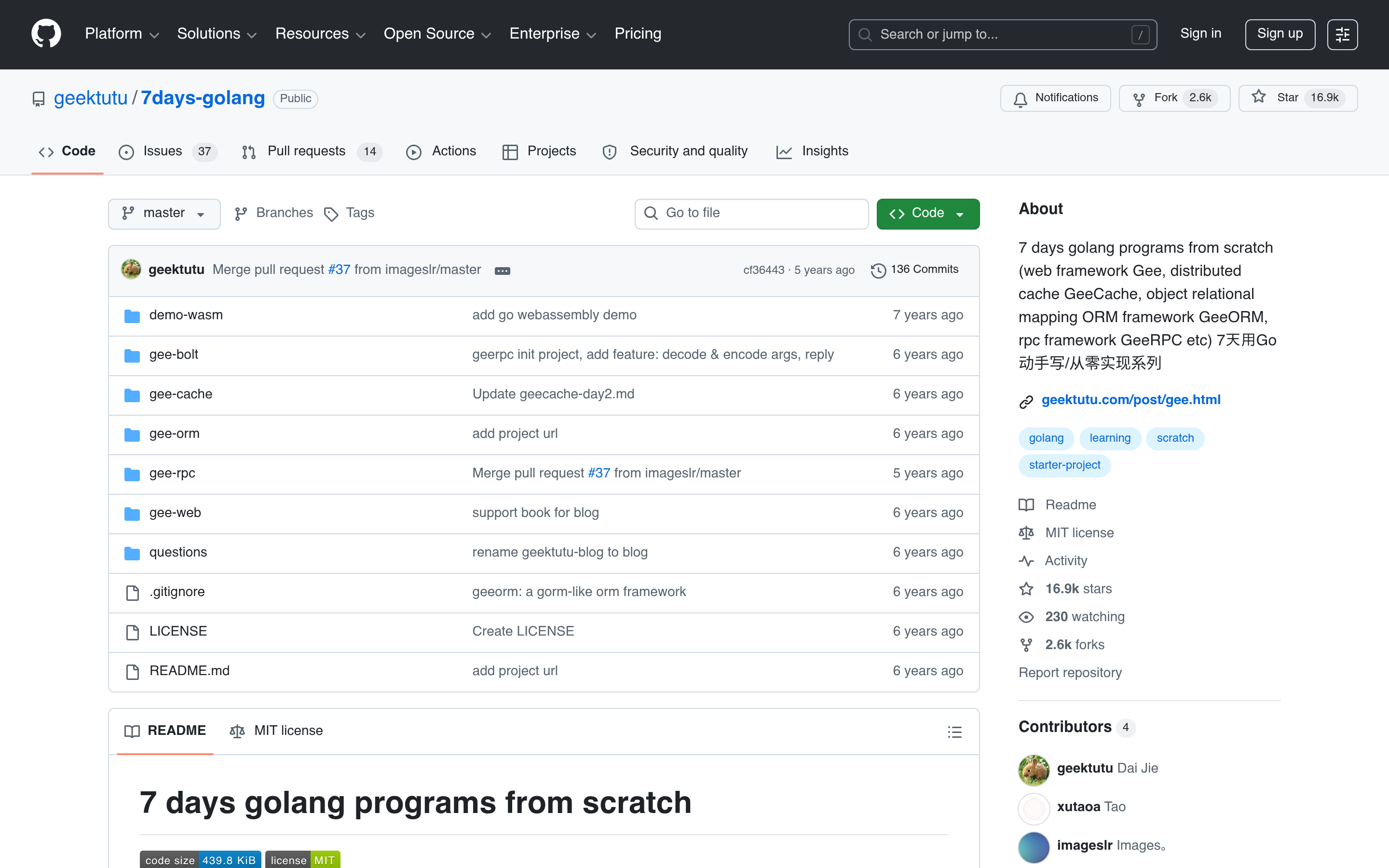Star the 7days-golang repository
1389x868 pixels.
(1298, 98)
